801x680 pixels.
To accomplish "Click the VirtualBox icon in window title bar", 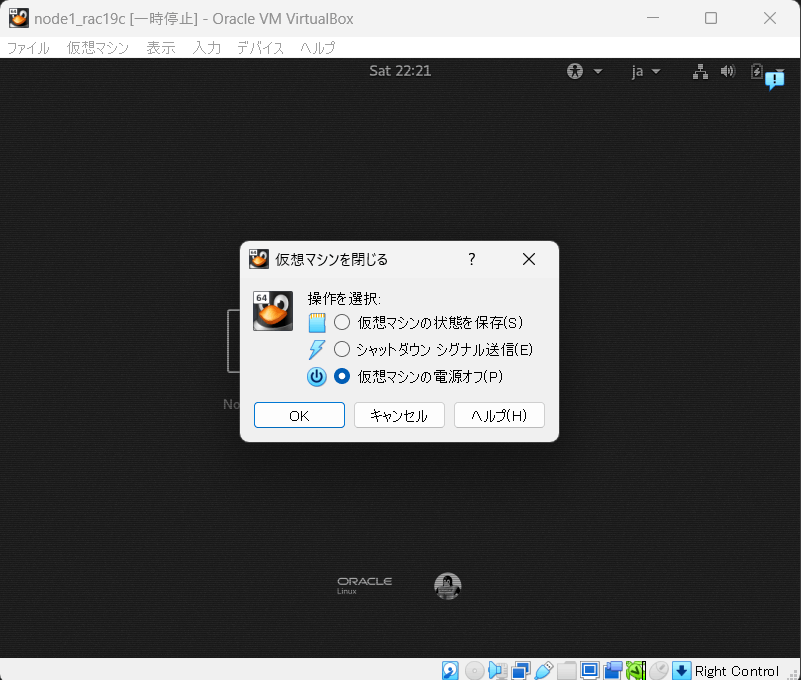I will click(x=18, y=18).
